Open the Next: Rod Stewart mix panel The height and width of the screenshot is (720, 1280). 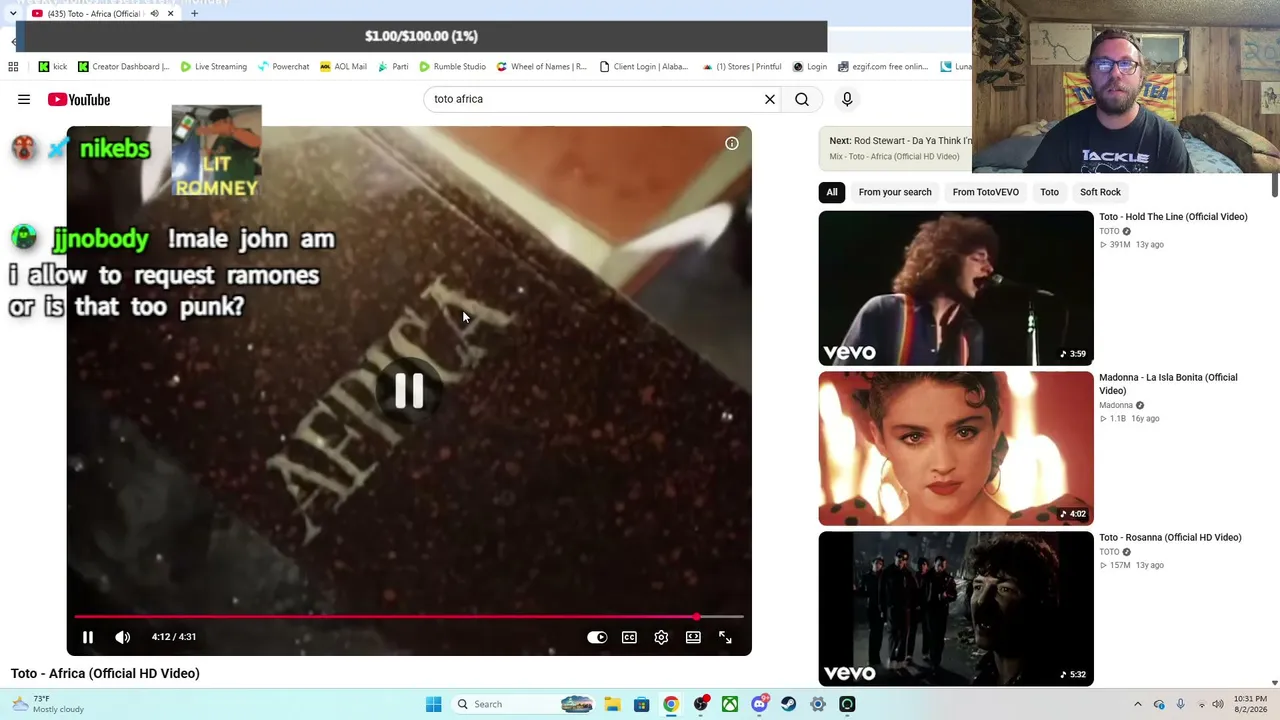coord(895,148)
